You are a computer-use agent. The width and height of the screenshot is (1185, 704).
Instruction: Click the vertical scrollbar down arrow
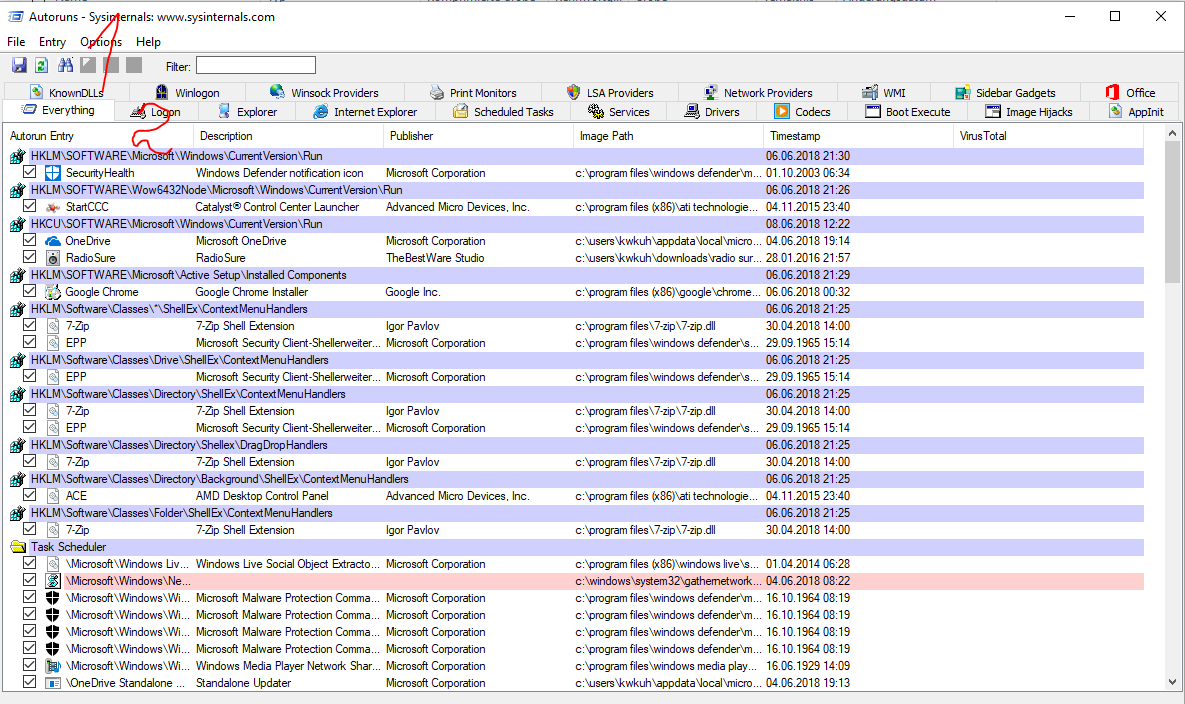tap(1172, 682)
